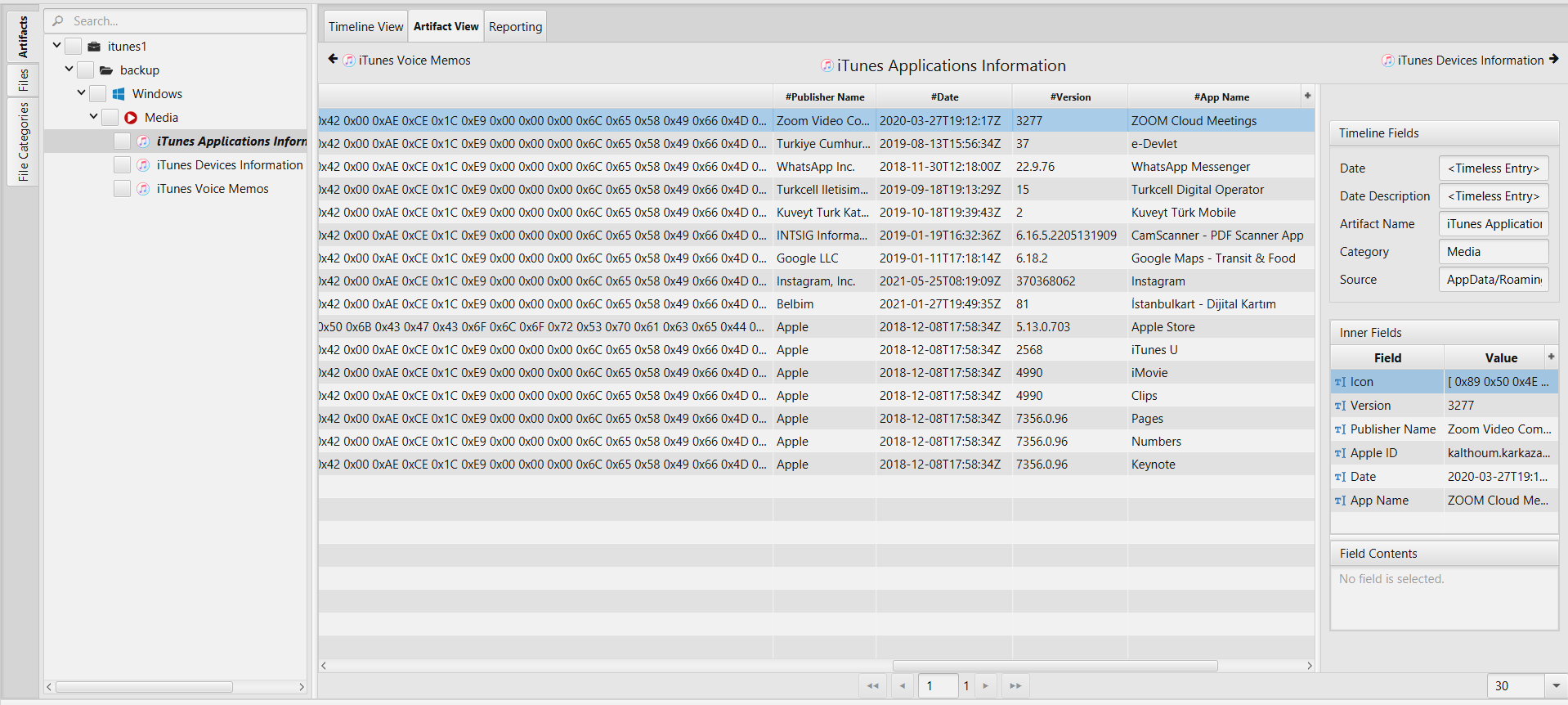Add table column with plus icon
Image resolution: width=1568 pixels, height=705 pixels.
click(x=1307, y=96)
